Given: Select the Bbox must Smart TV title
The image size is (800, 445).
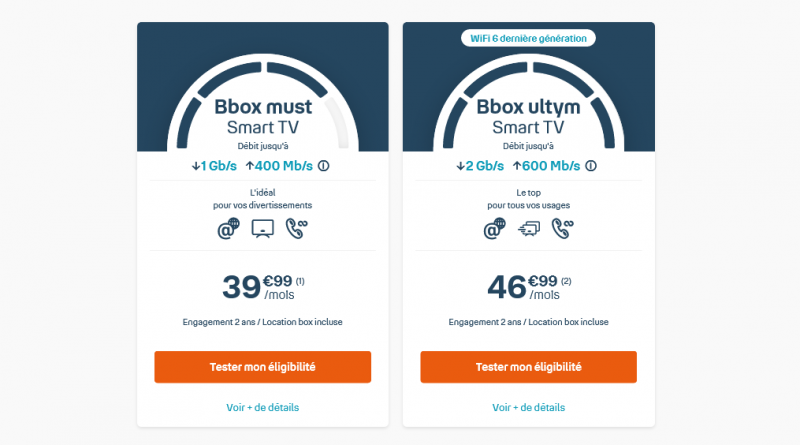Looking at the screenshot, I should 262,116.
